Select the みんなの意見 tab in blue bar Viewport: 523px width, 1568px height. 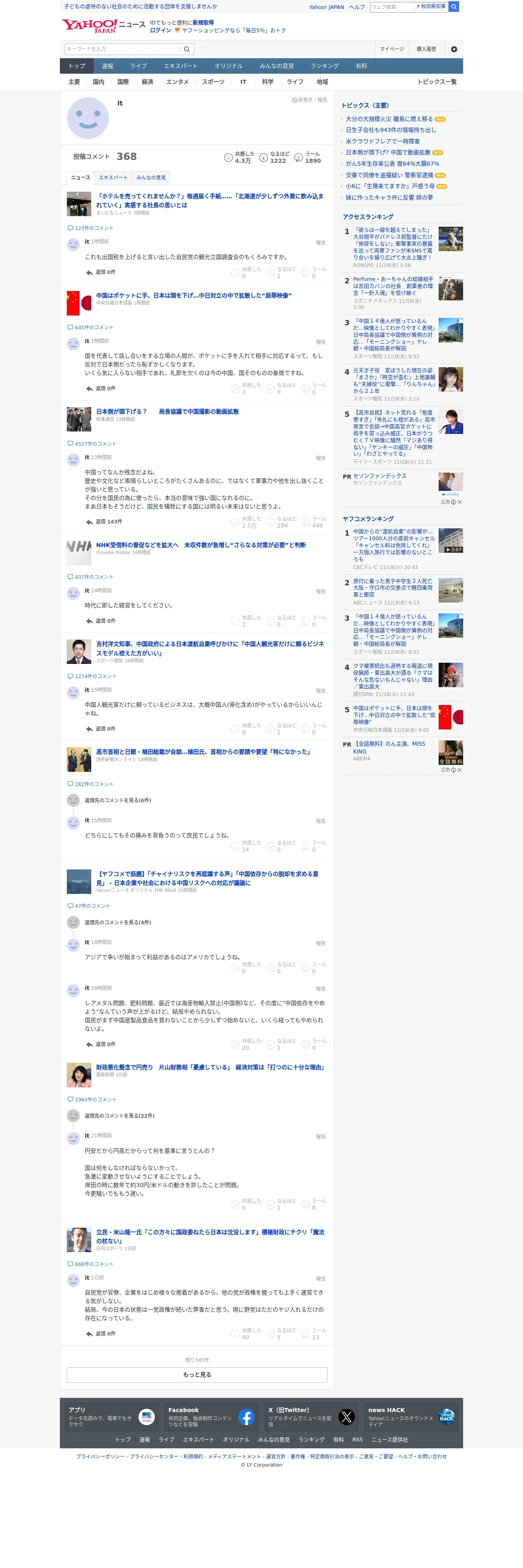coord(277,66)
